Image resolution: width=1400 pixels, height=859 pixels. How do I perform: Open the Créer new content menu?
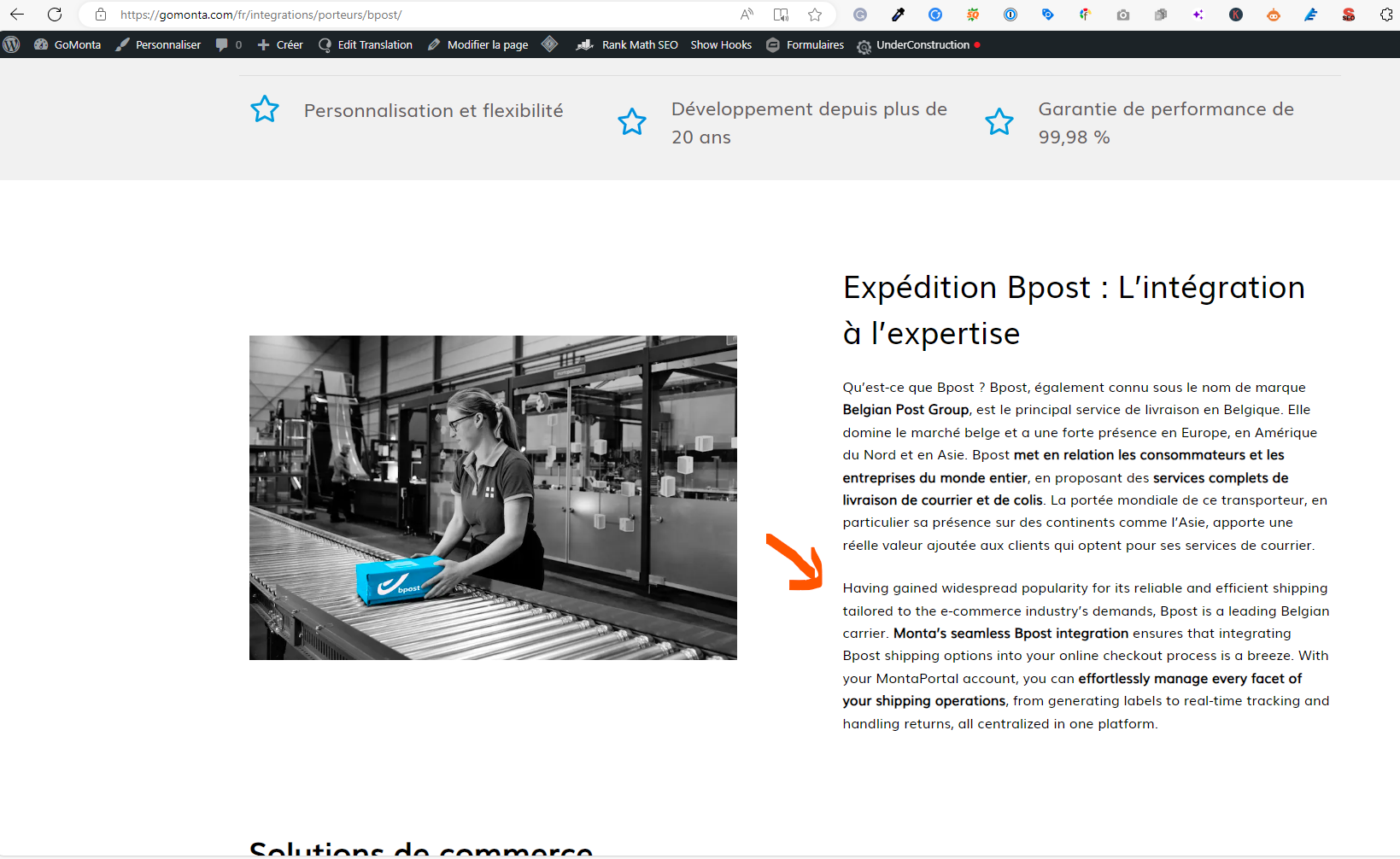point(280,44)
